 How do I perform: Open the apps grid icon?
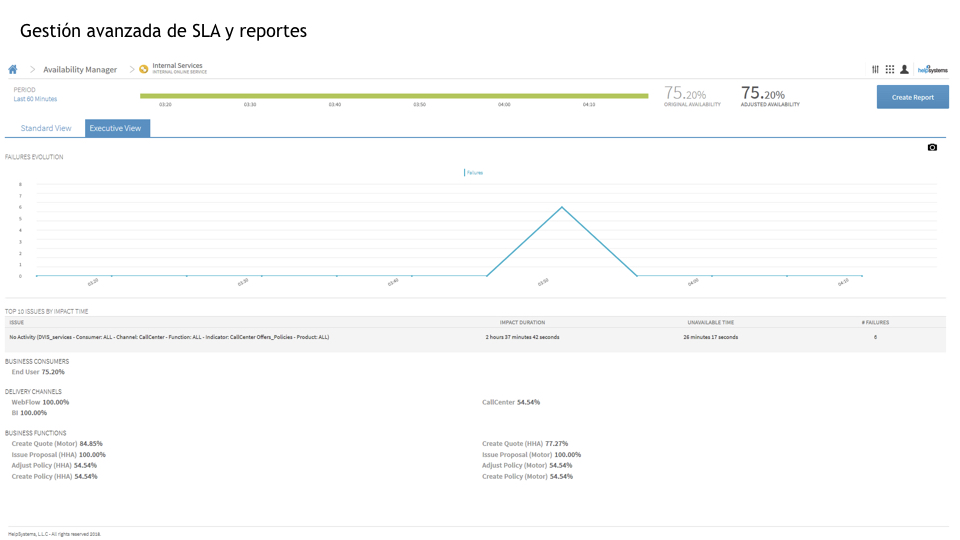tap(890, 69)
